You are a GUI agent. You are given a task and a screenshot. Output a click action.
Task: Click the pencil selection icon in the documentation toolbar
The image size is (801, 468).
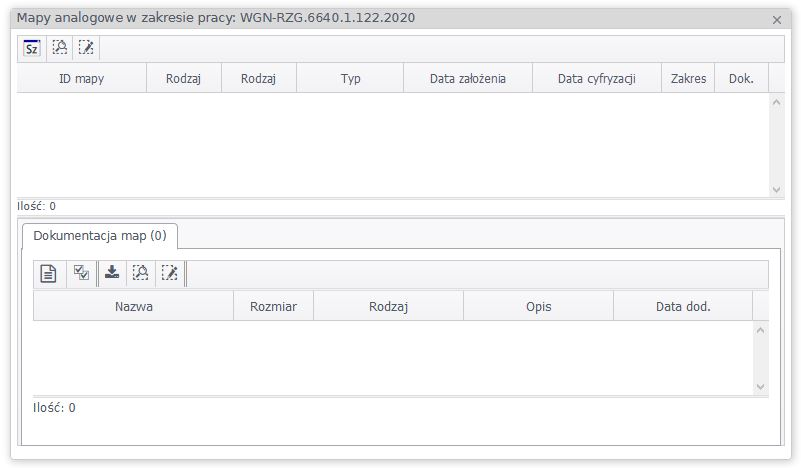(169, 273)
